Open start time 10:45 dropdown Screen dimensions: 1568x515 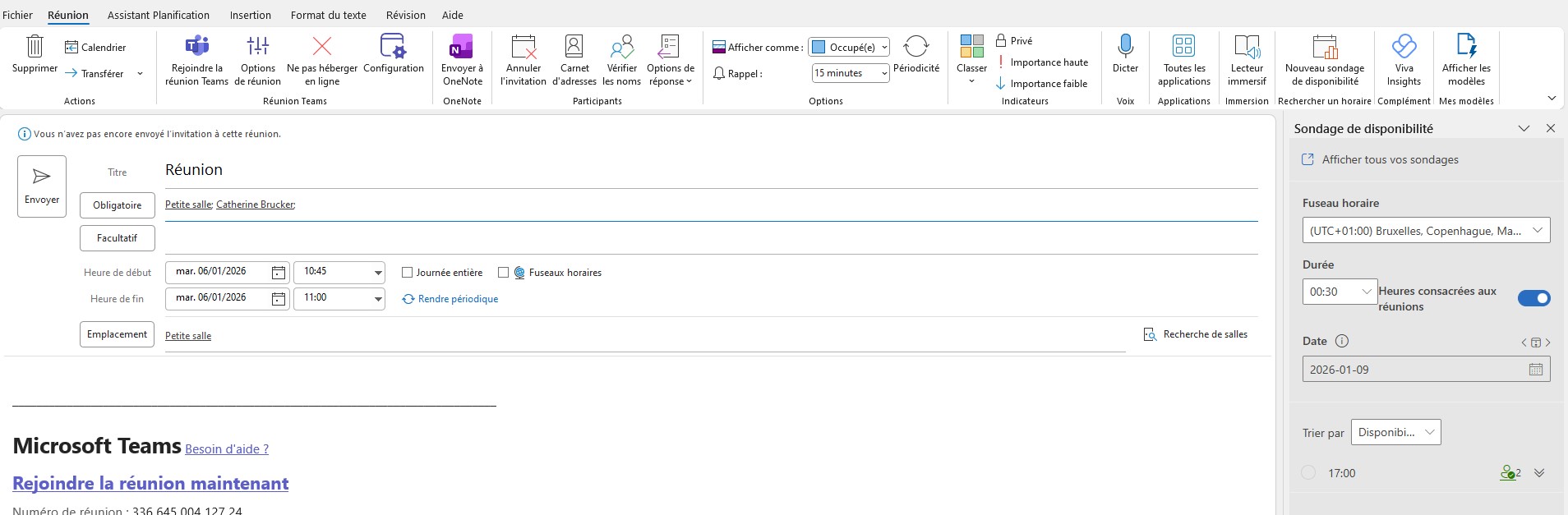378,273
